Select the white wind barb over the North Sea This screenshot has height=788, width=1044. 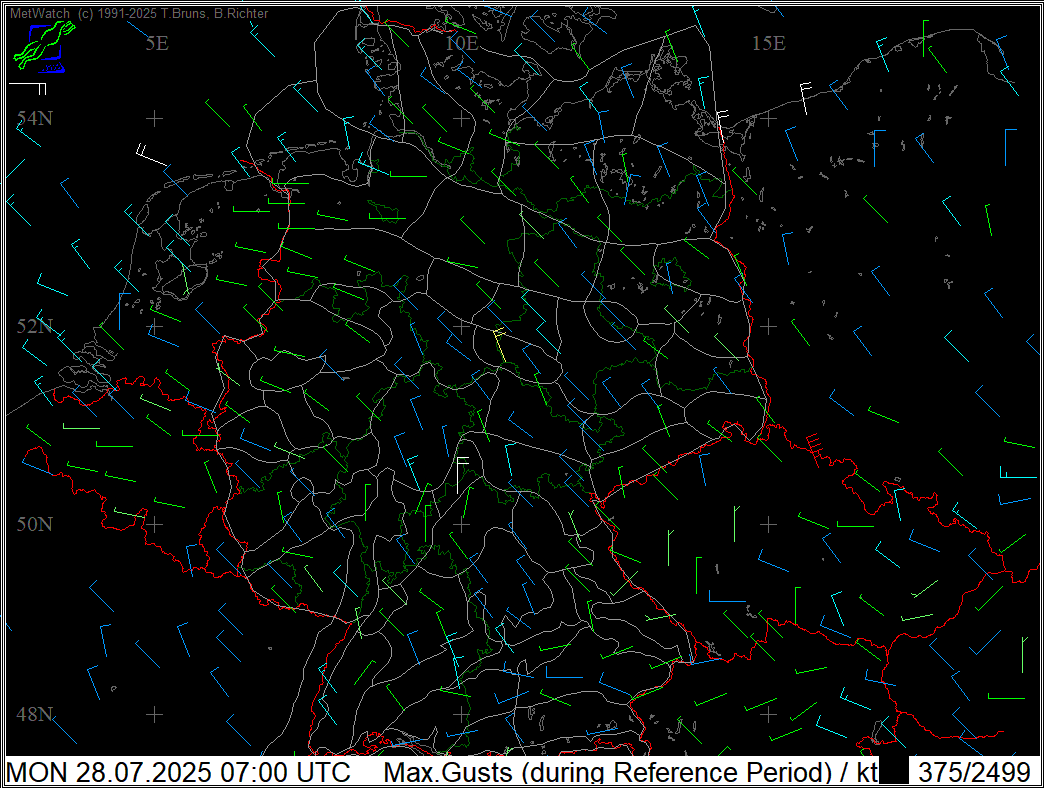point(152,154)
